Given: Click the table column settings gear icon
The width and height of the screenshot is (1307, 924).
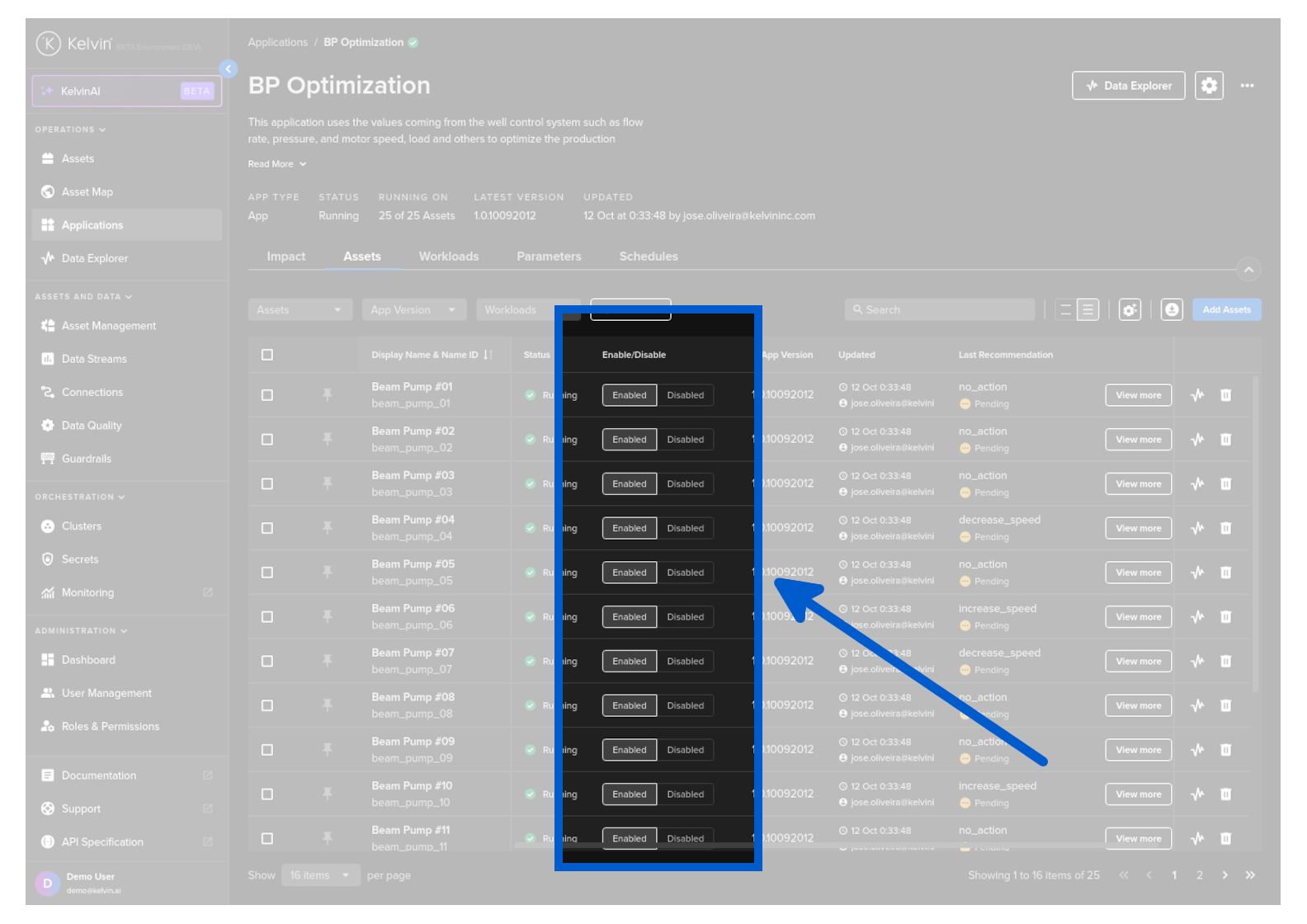Looking at the screenshot, I should [1130, 310].
